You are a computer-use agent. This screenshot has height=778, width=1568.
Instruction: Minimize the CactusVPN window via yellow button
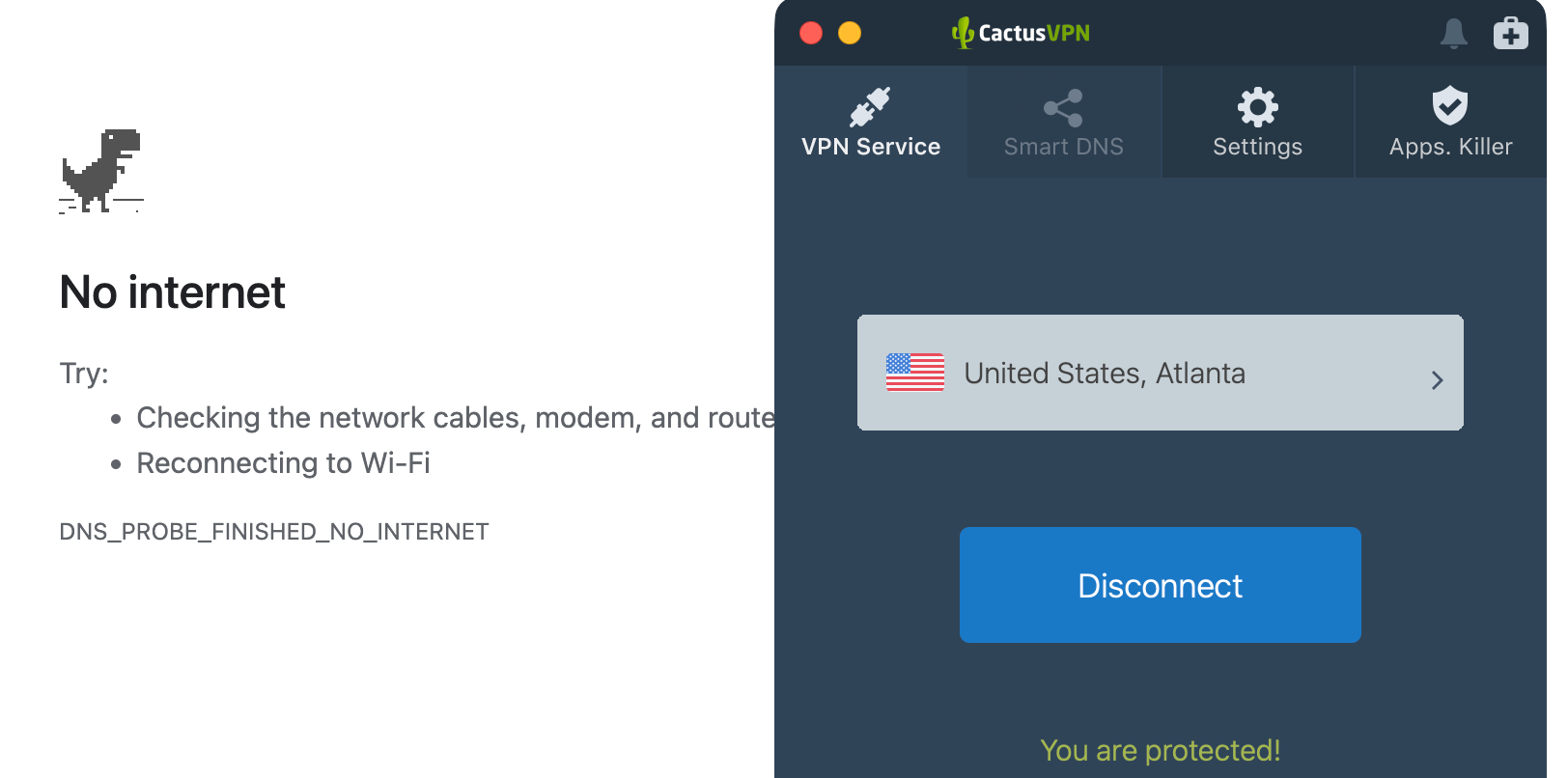tap(850, 32)
